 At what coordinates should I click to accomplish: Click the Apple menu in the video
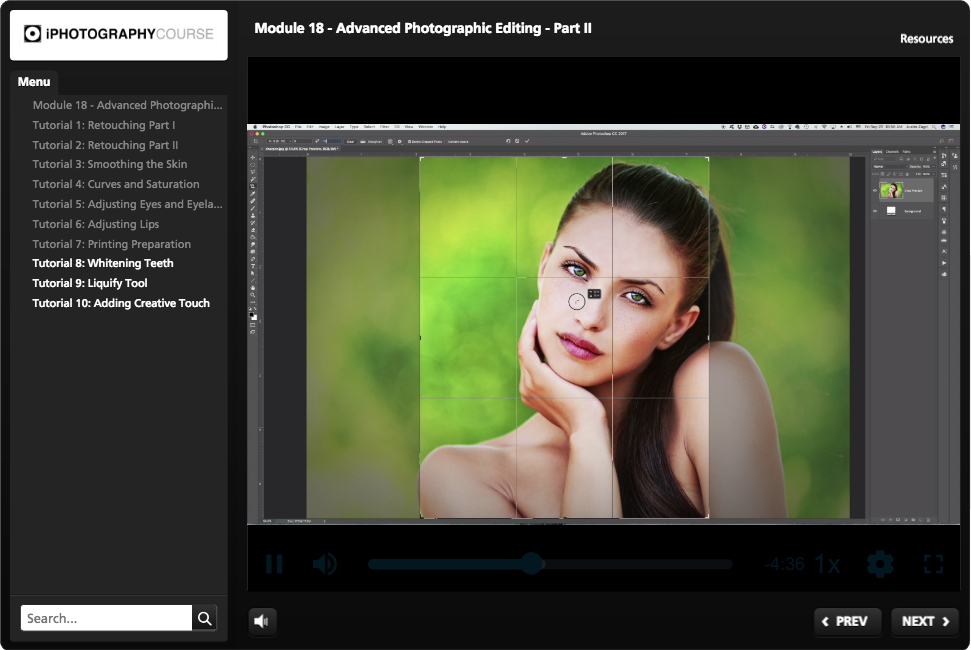coord(255,127)
